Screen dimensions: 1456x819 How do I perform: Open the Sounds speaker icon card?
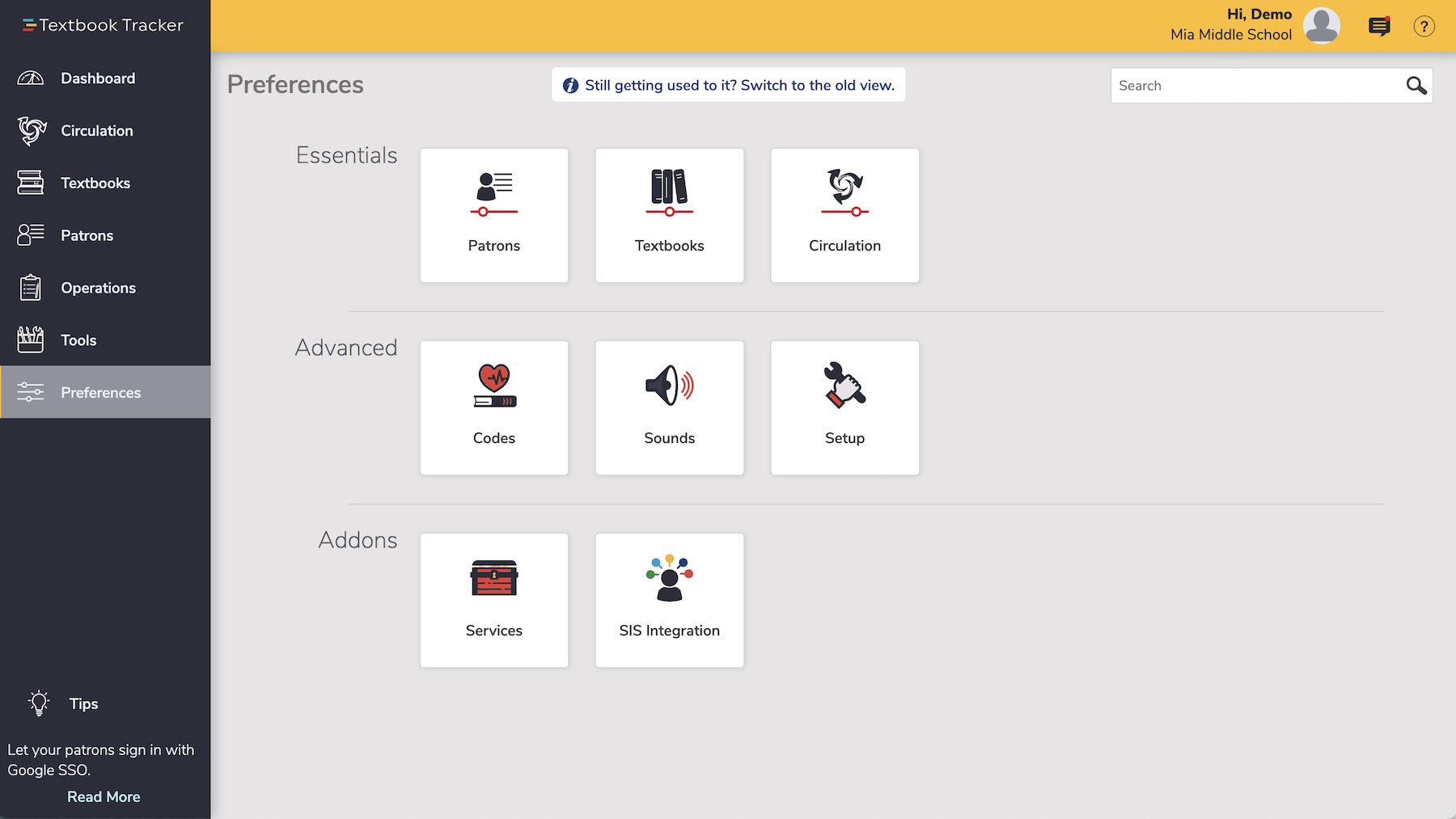670,386
